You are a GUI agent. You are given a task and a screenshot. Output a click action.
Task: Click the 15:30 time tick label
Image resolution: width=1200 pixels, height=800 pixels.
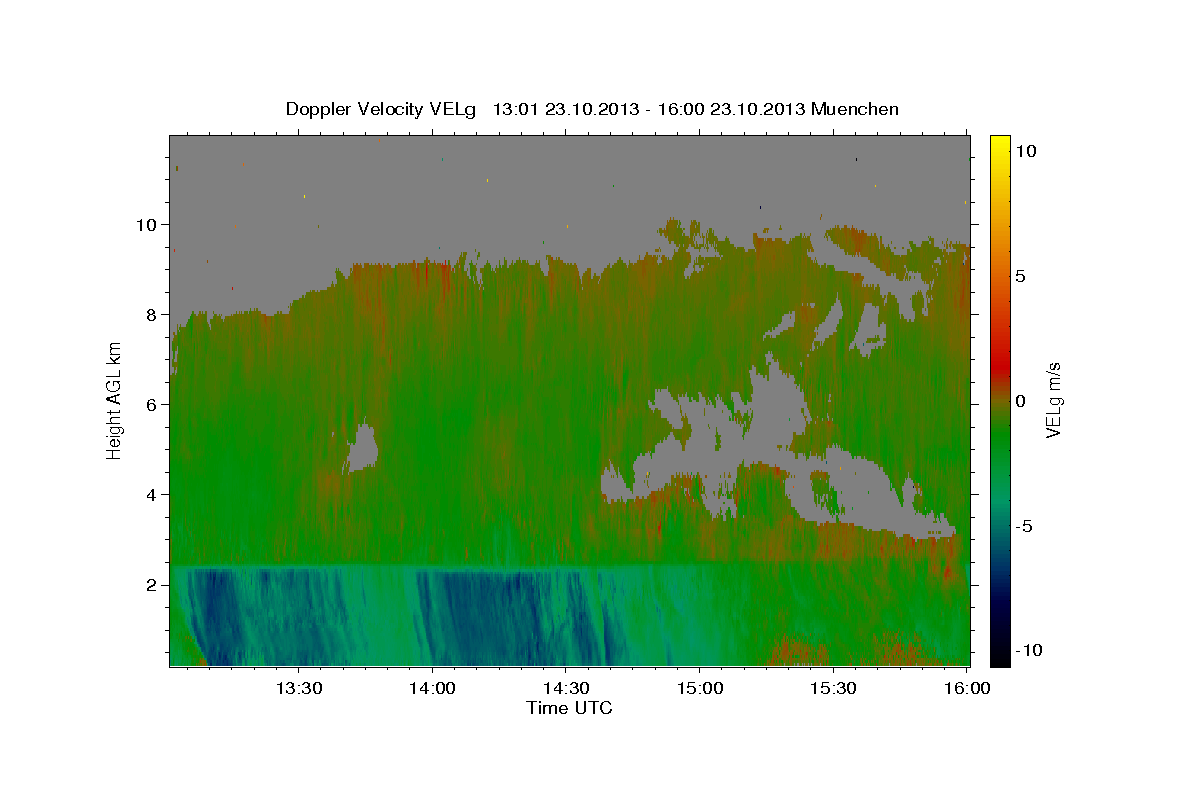pyautogui.click(x=833, y=688)
